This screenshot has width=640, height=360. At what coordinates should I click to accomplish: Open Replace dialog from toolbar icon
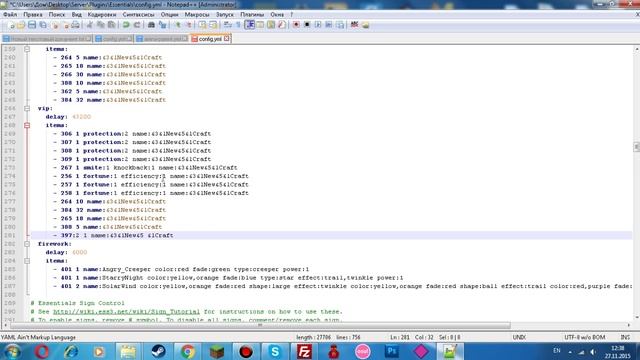point(163,25)
